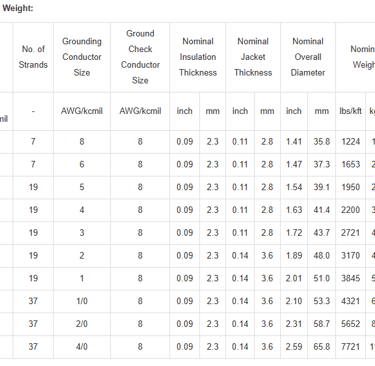The width and height of the screenshot is (375, 366).
Task: Select the 48.0 mm diameter cell
Action: [321, 256]
